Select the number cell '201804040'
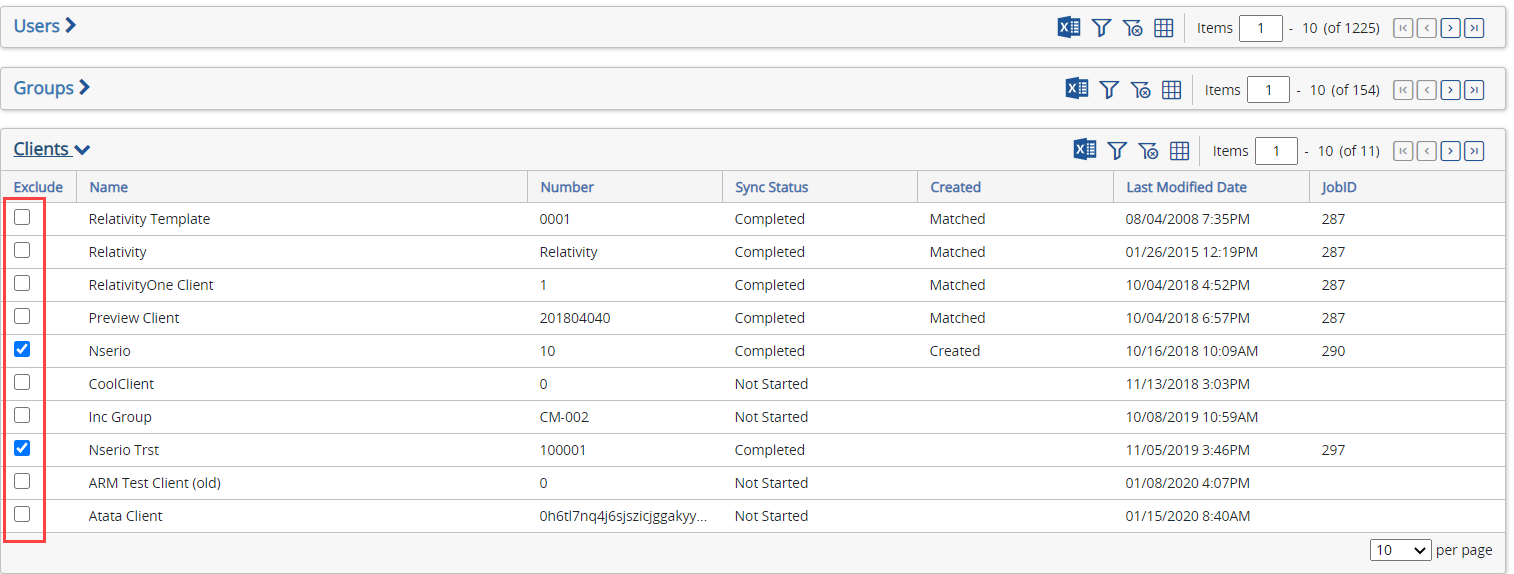The width and height of the screenshot is (1514, 574). tap(575, 318)
